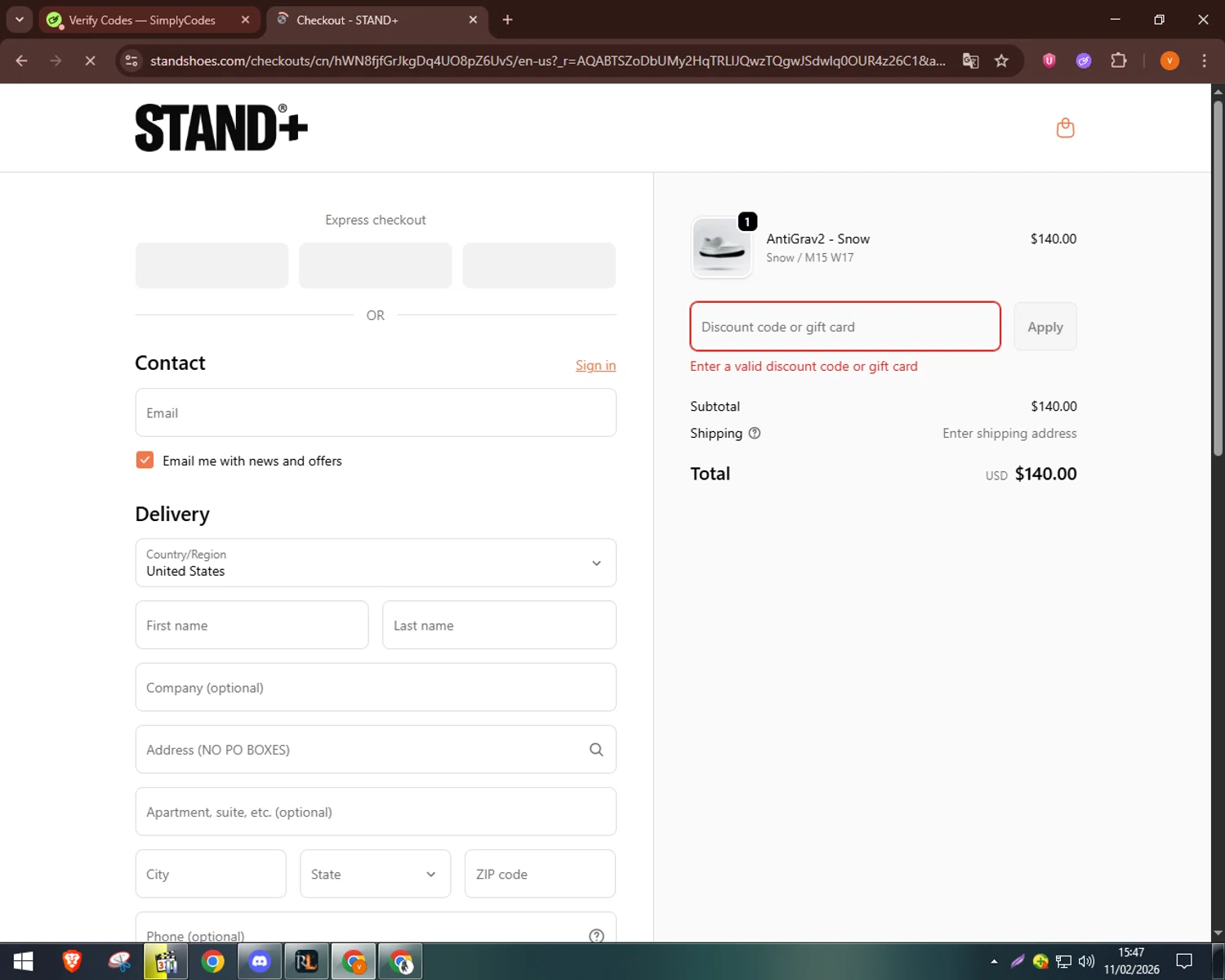Click the Apartment, suite, etc. field

pyautogui.click(x=376, y=812)
